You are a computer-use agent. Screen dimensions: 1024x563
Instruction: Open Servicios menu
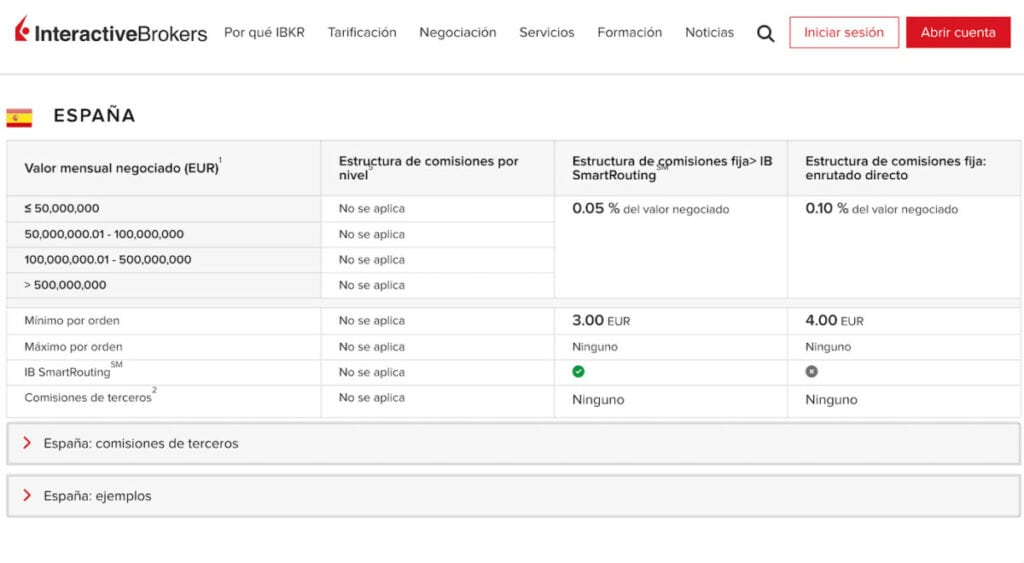tap(547, 33)
